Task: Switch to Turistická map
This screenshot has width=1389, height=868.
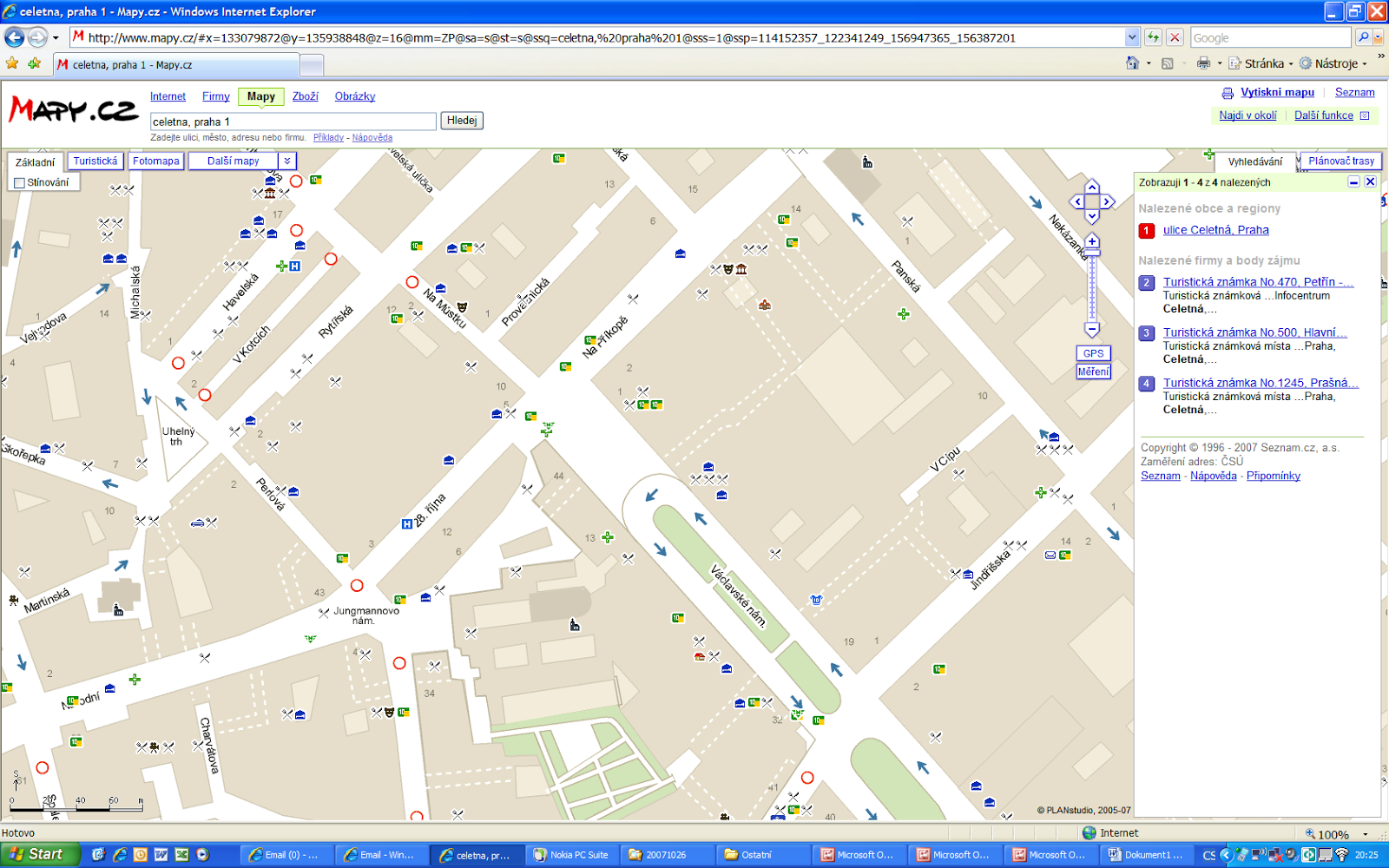Action: click(95, 161)
